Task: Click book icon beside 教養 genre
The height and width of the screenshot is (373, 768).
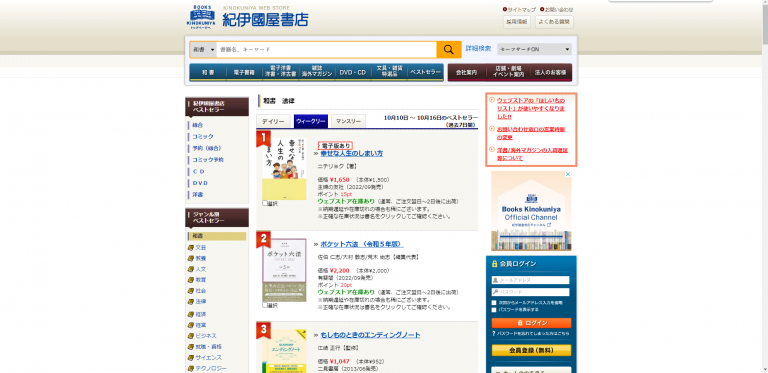Action: coord(191,258)
